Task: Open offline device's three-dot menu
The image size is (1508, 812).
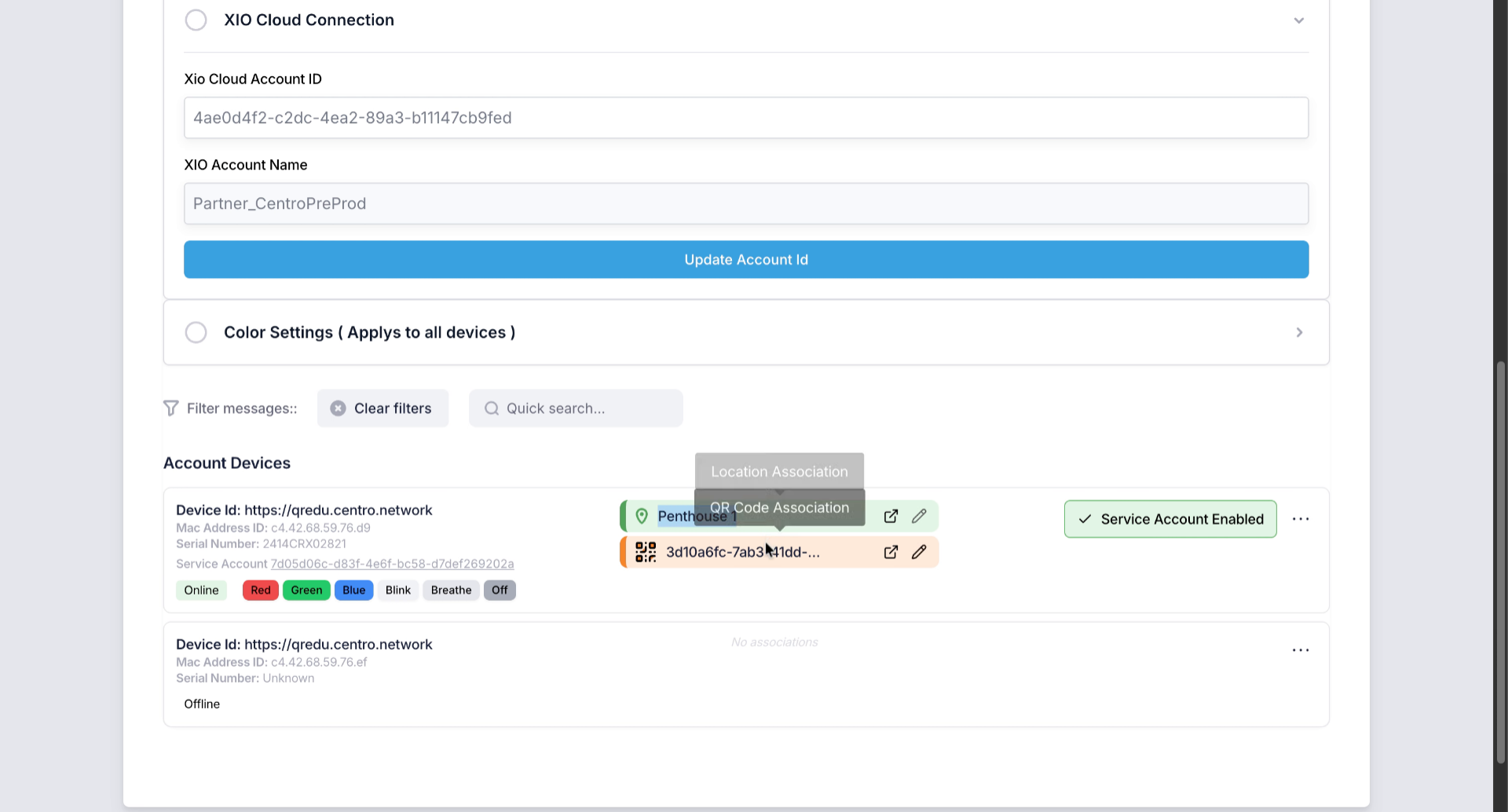Action: coord(1301,650)
